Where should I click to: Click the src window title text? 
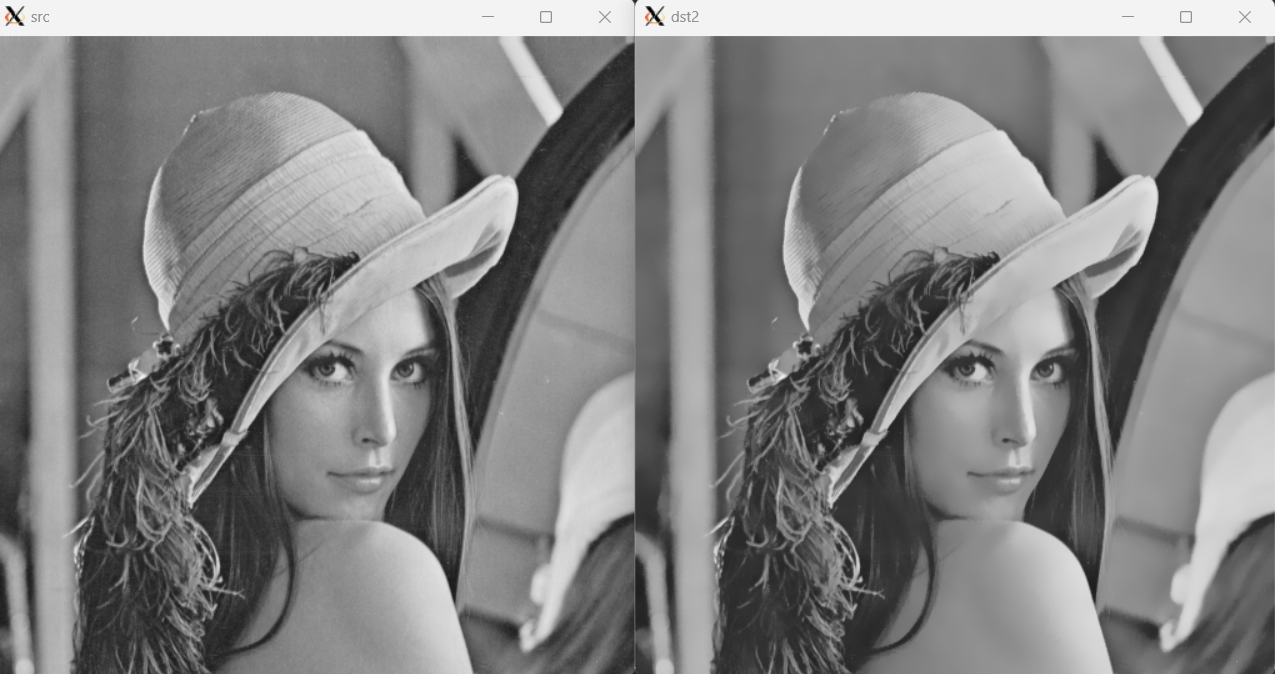40,17
